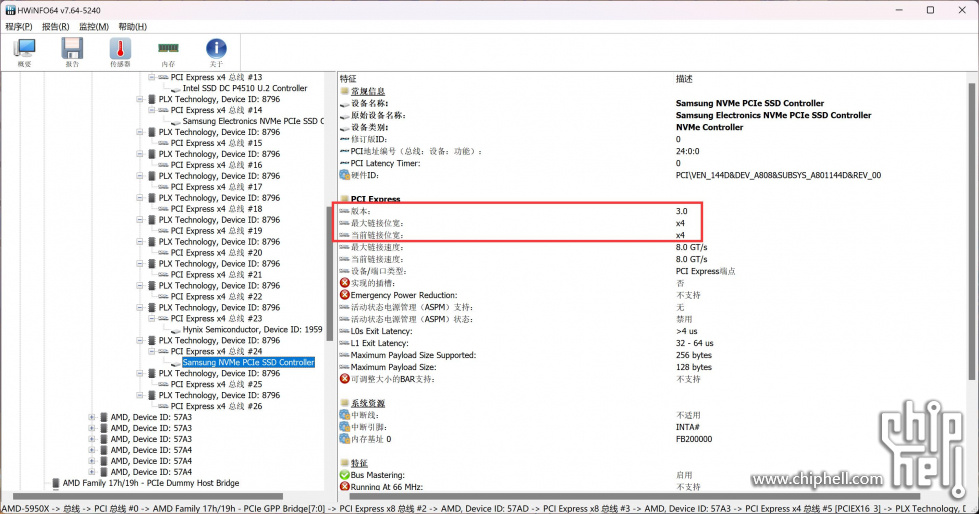The height and width of the screenshot is (514, 979).
Task: Select Samsung Electronics NVMe PCIe SSD tree item
Action: tap(253, 121)
